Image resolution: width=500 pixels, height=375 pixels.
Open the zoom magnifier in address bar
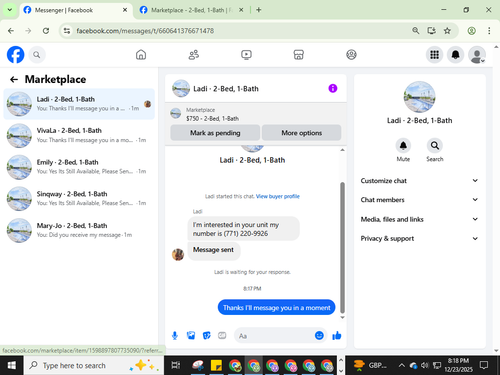(x=415, y=31)
